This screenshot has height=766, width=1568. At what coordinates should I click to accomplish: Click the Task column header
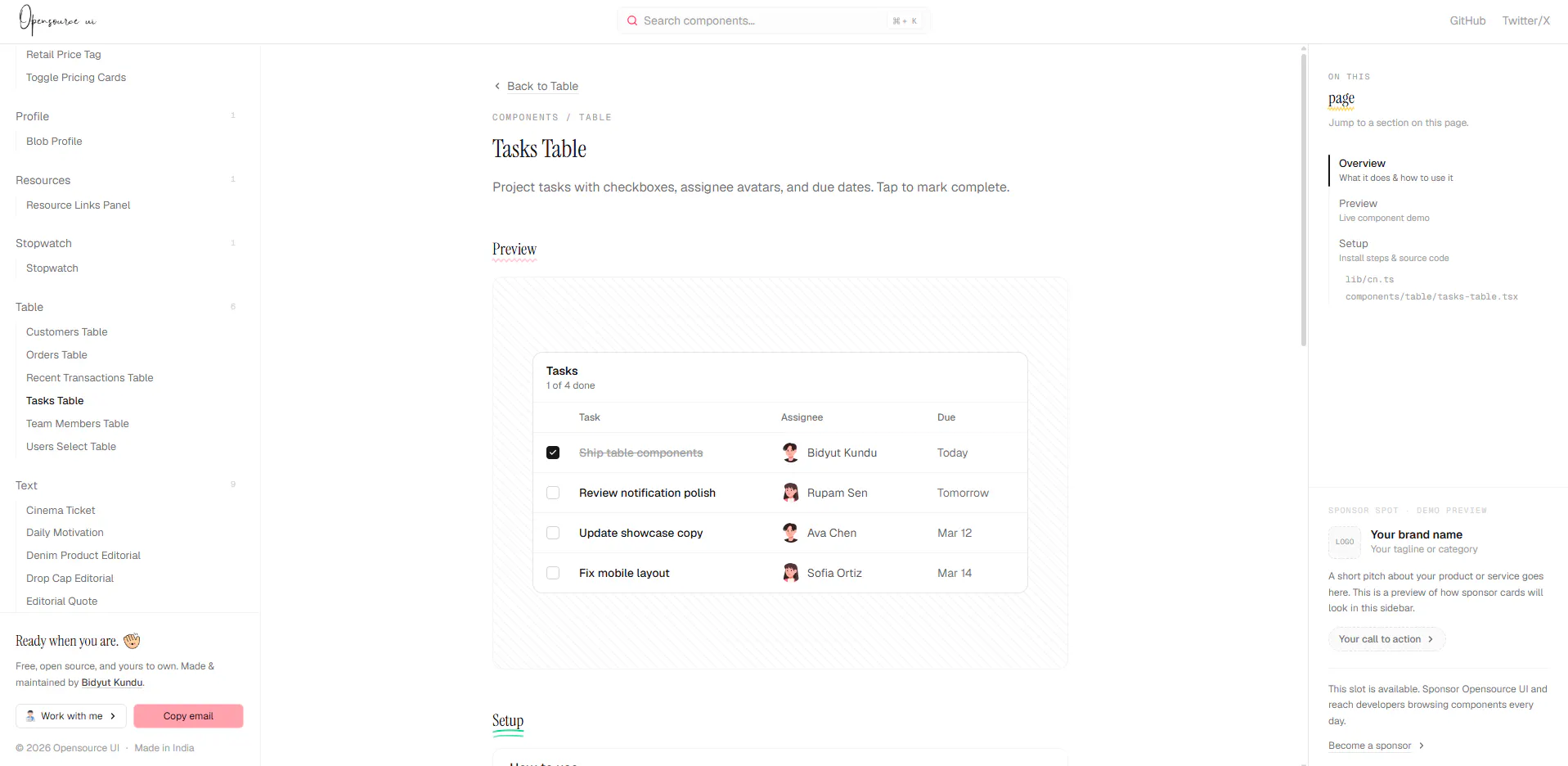tap(589, 417)
